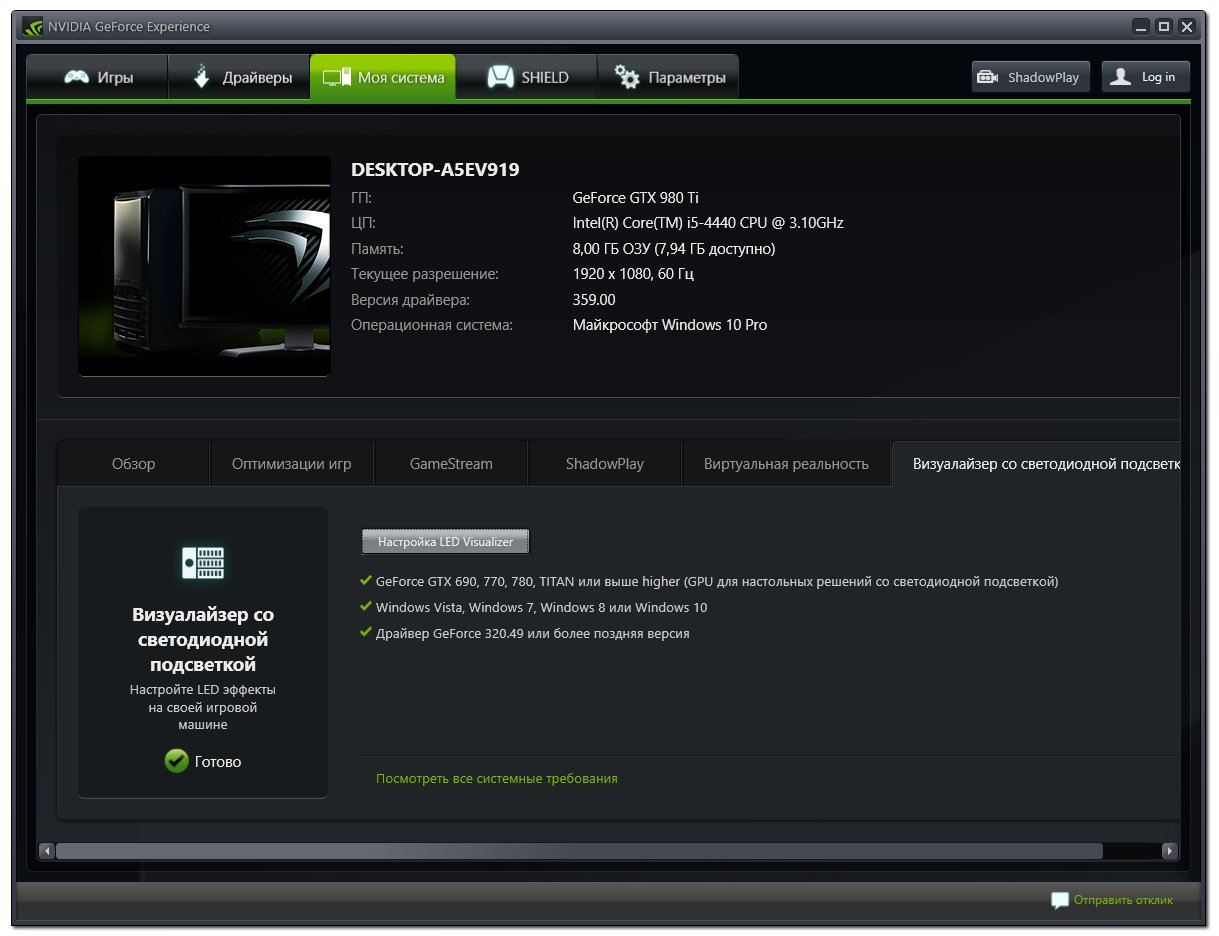
Task: Click the horizontal scrollbar thumb
Action: point(579,851)
